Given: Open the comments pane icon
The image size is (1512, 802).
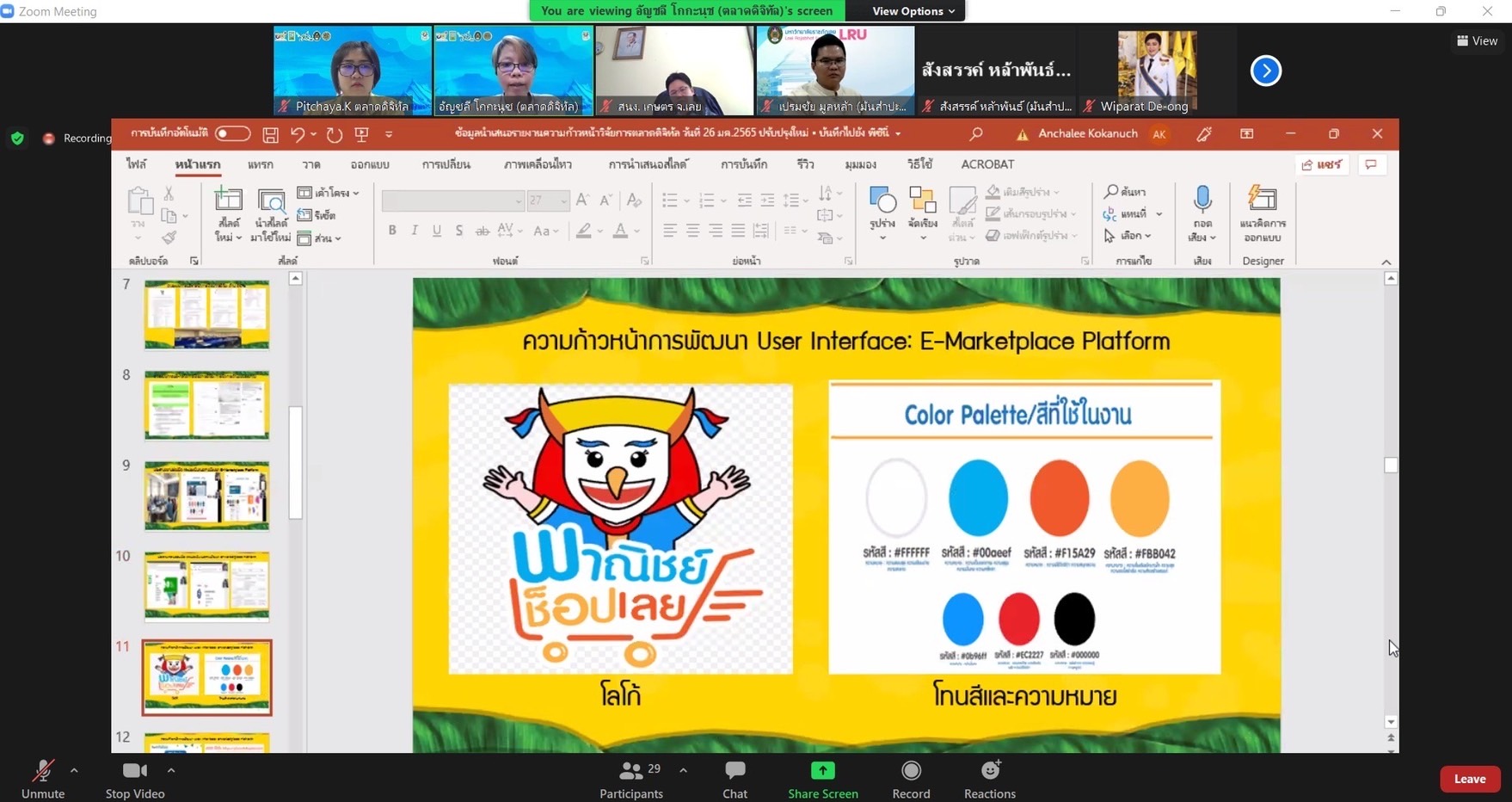Looking at the screenshot, I should (x=1371, y=164).
